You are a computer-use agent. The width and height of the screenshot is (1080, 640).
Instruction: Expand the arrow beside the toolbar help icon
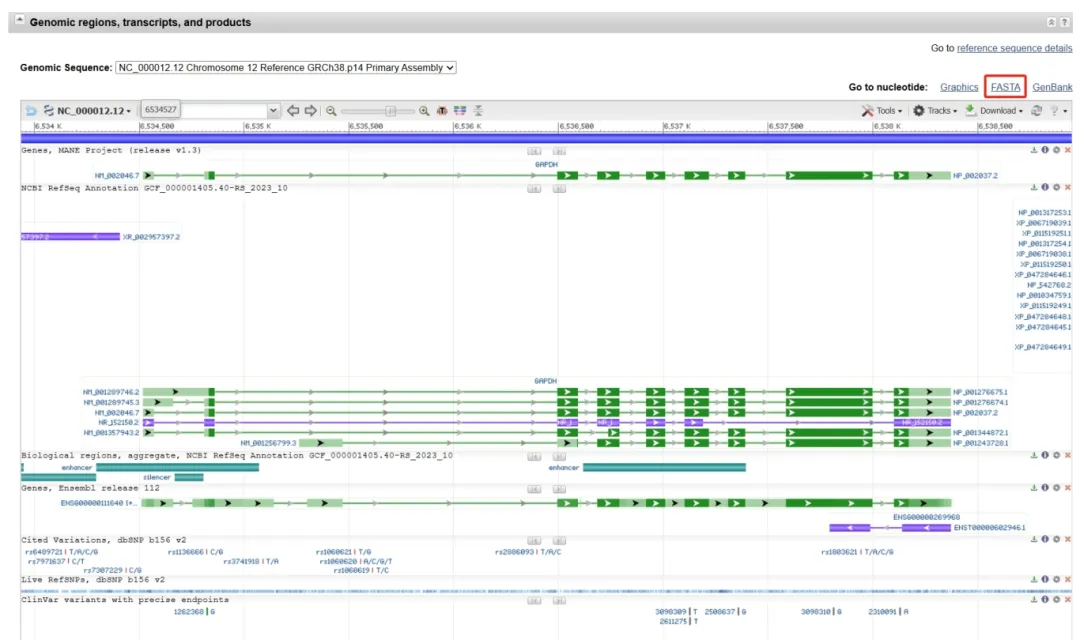pyautogui.click(x=1065, y=111)
